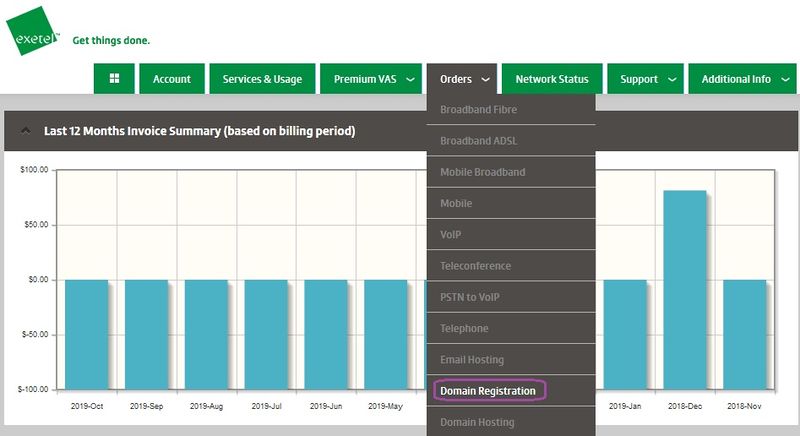The image size is (800, 436).
Task: Collapse the Orders dropdown menu
Action: pyautogui.click(x=462, y=79)
